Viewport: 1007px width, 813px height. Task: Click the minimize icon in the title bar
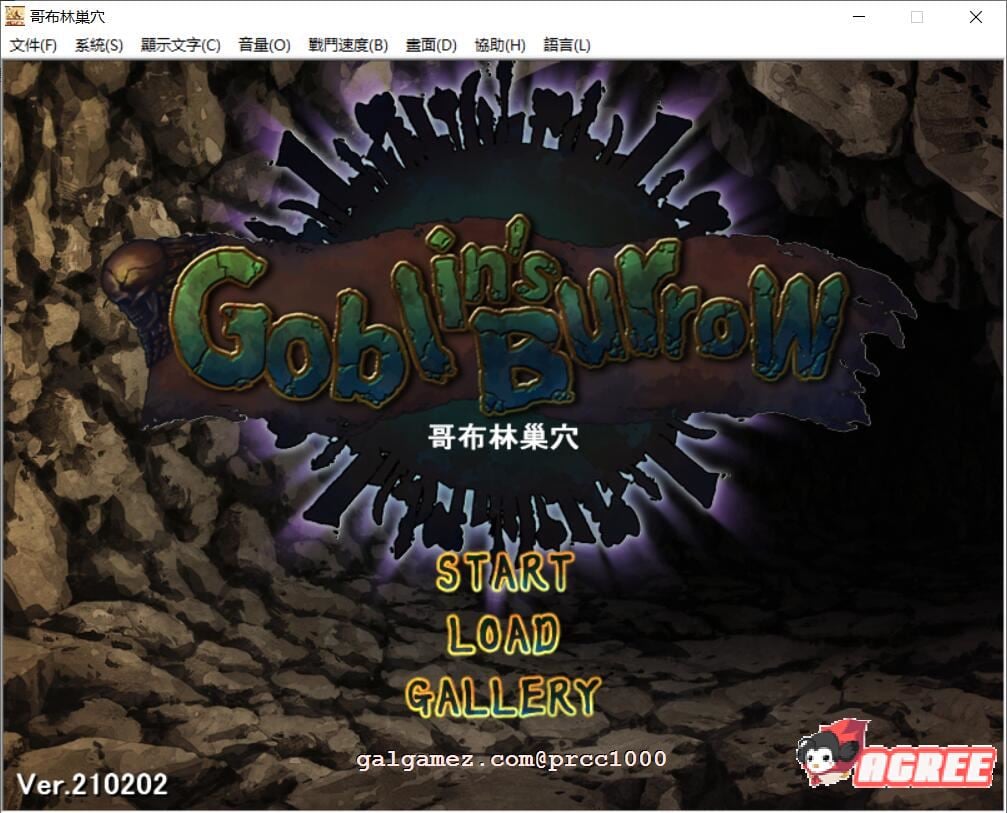(858, 17)
